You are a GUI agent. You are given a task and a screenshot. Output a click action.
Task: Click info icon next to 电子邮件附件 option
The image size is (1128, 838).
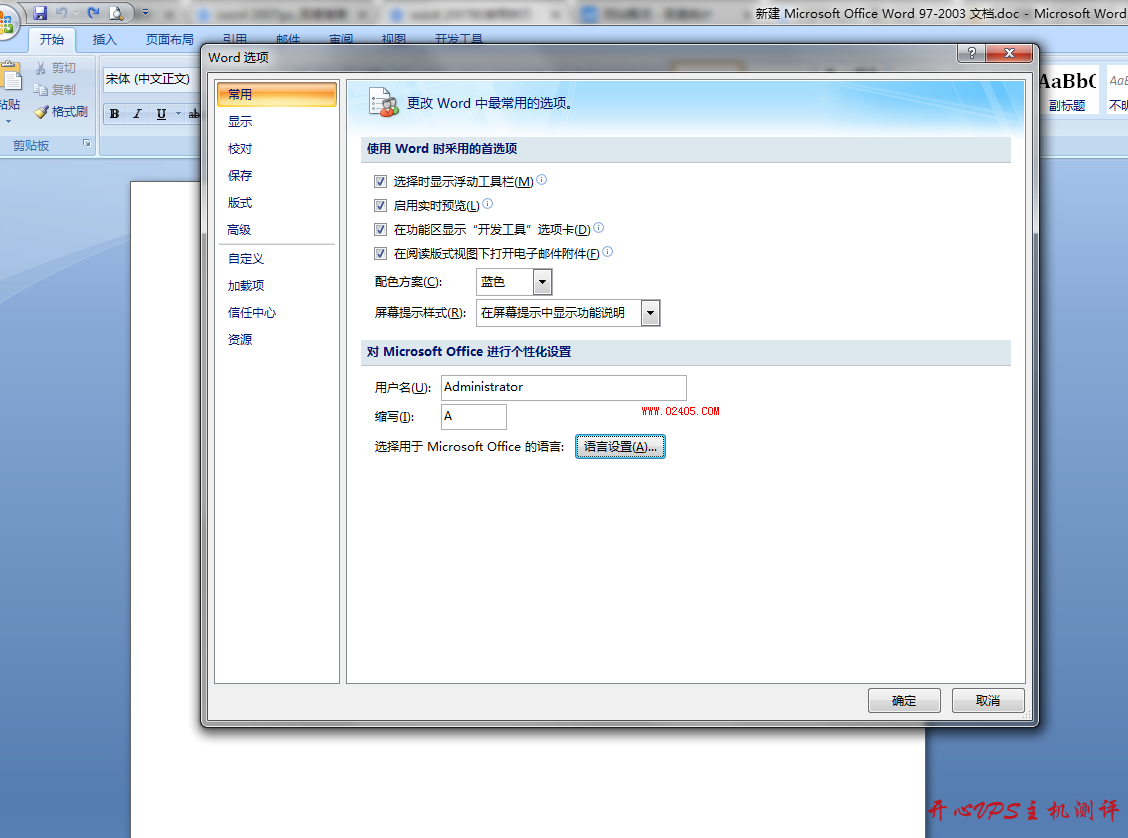click(x=608, y=252)
